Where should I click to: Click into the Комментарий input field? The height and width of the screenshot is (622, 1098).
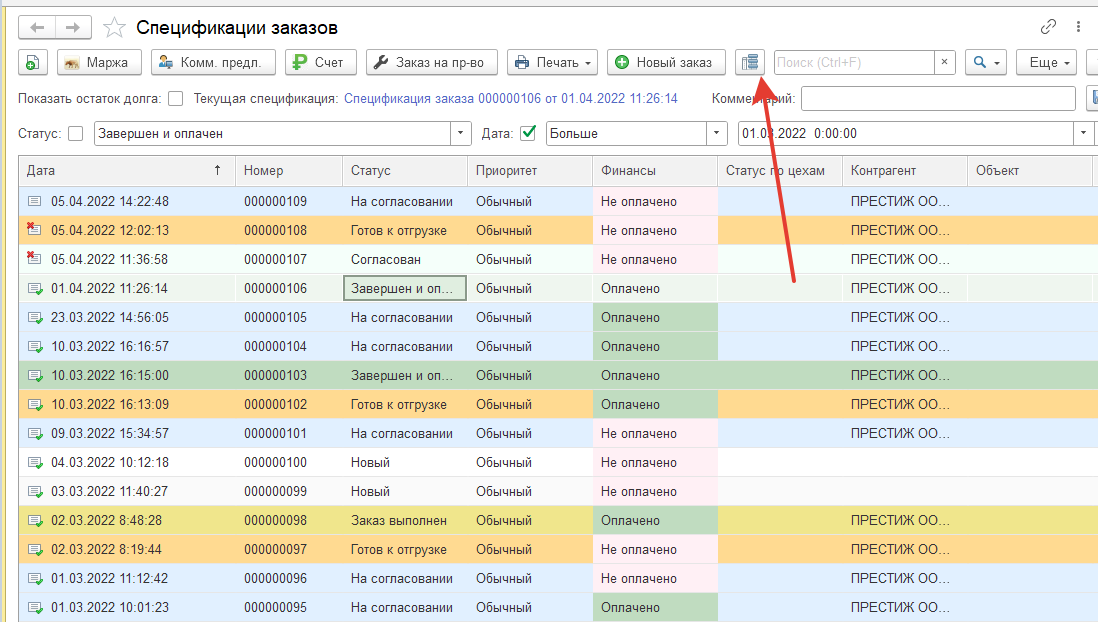[938, 99]
